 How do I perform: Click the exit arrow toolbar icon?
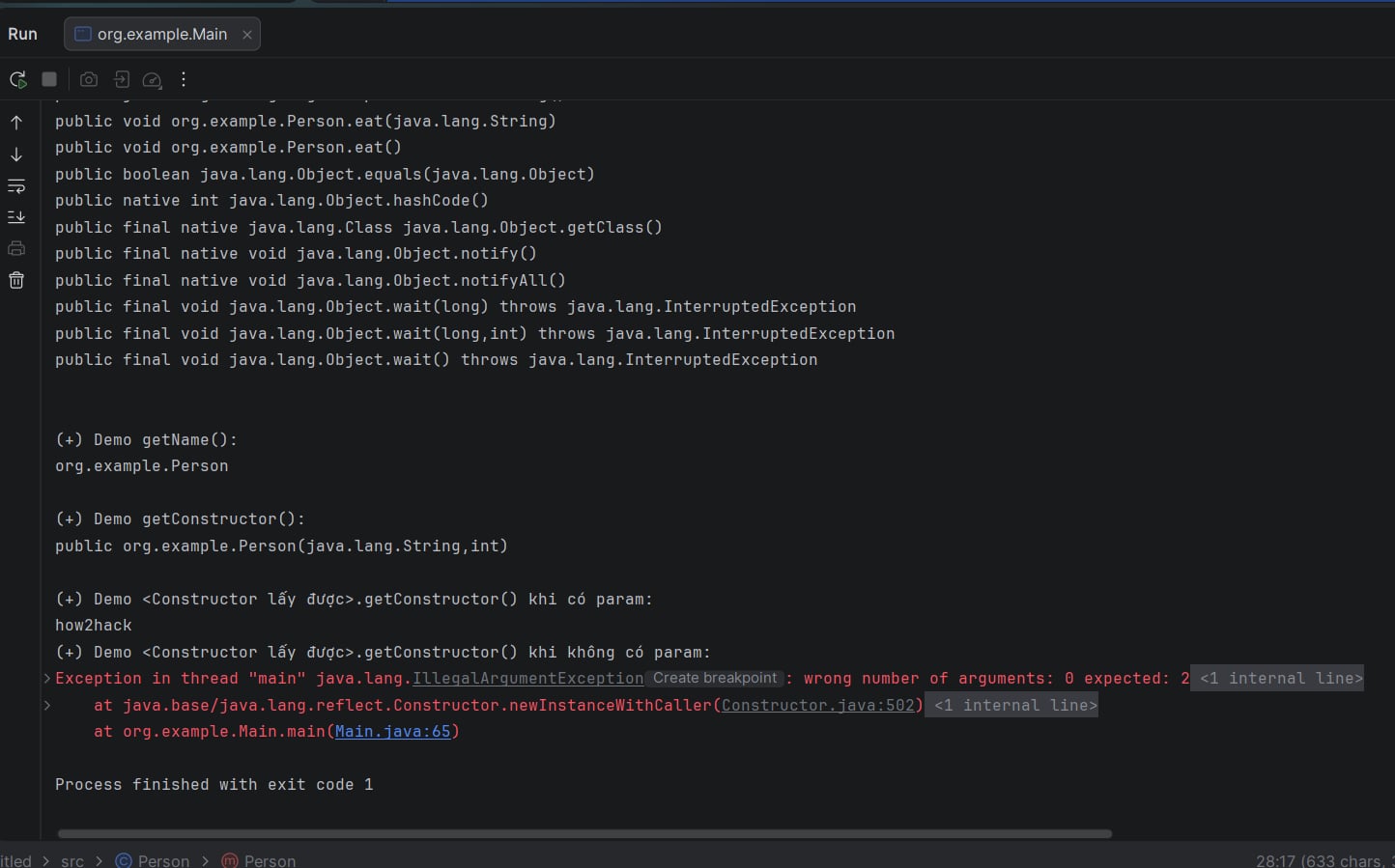point(122,80)
